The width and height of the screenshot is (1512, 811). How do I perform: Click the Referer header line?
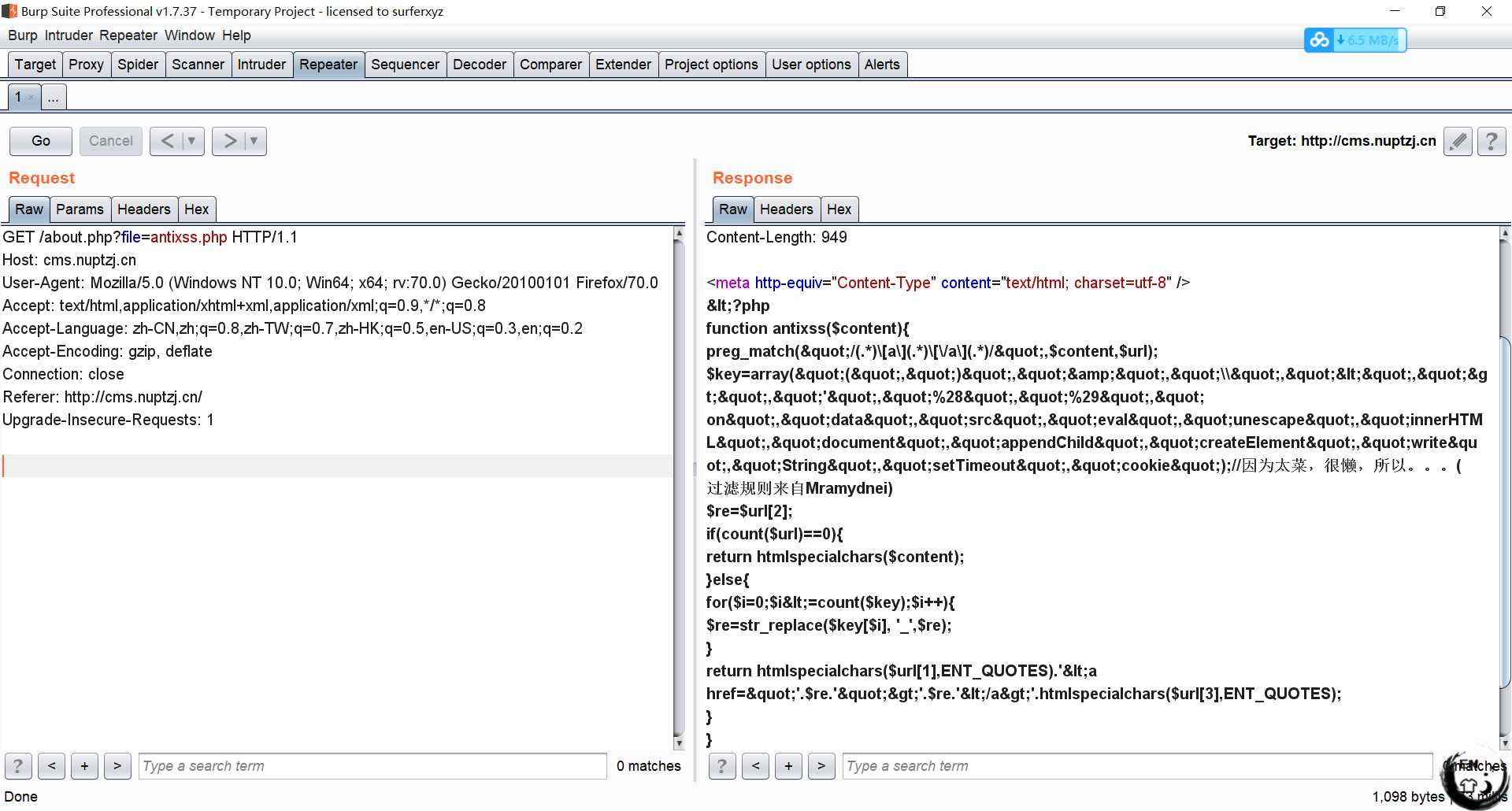102,397
